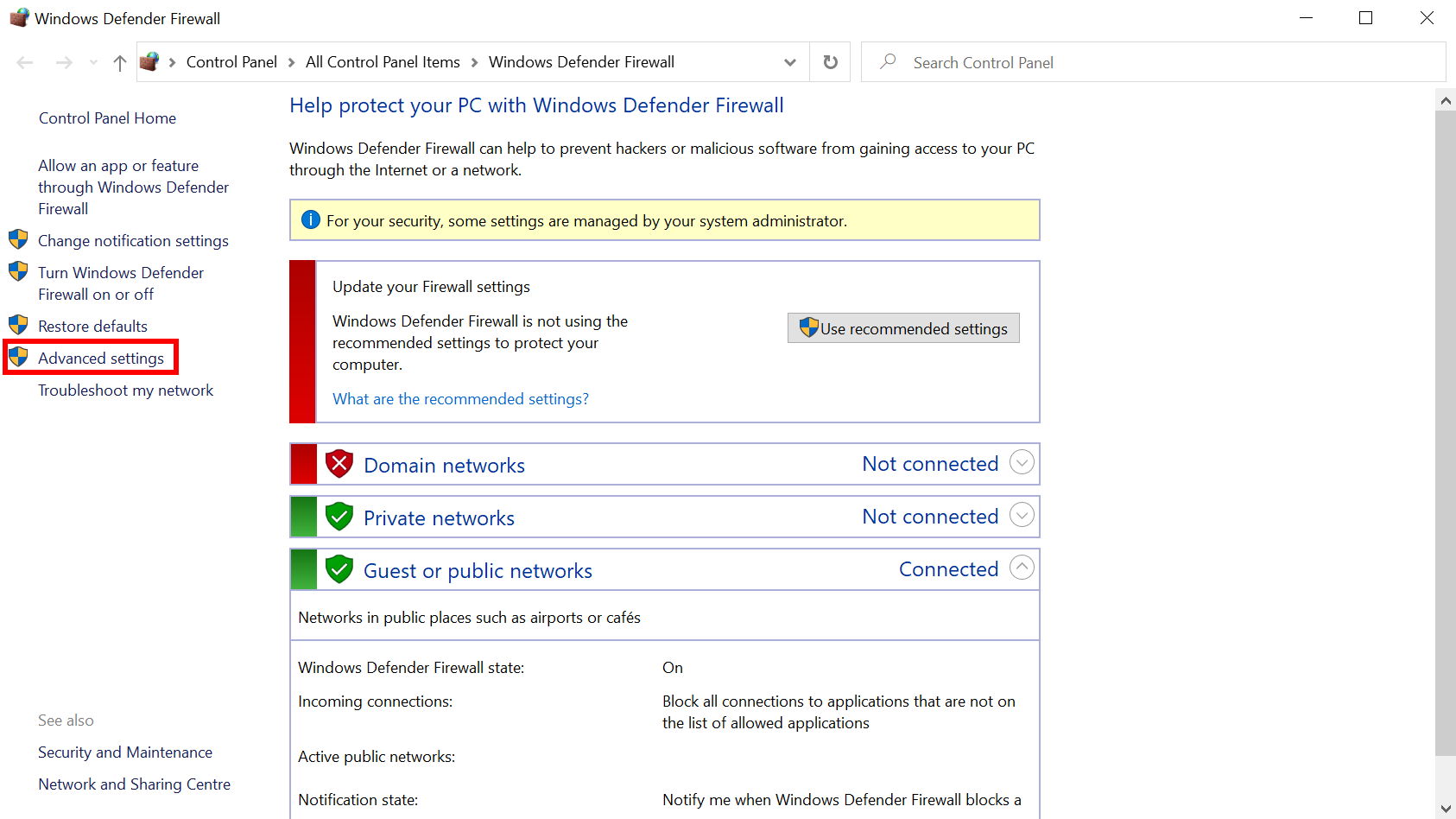This screenshot has height=819, width=1456.
Task: Click Domain networks heading
Action: [444, 466]
